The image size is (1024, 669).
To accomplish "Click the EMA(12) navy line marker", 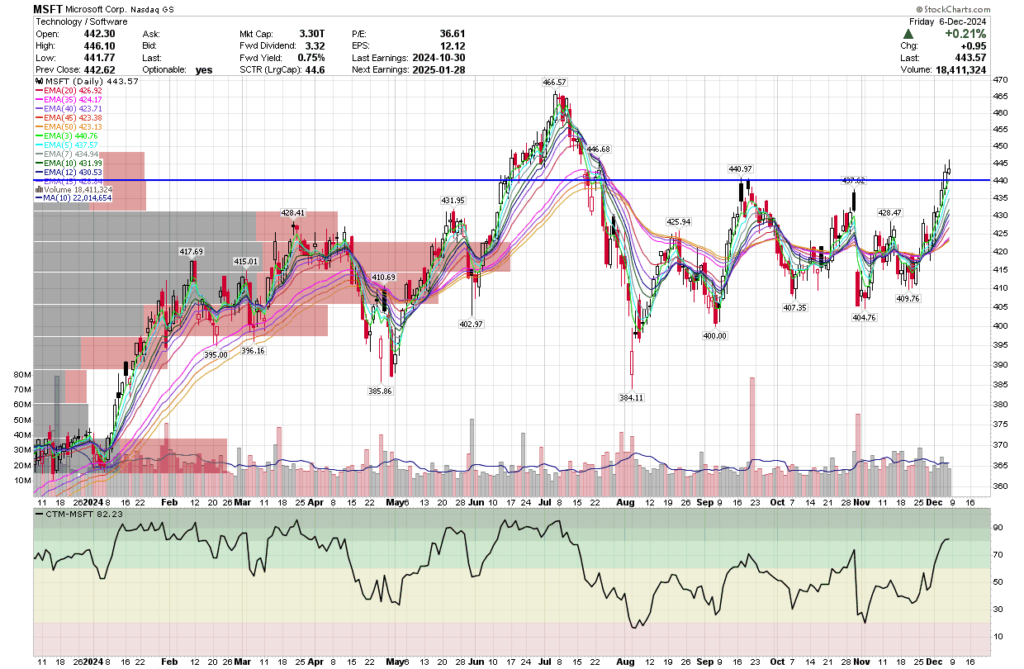I will click(39, 172).
